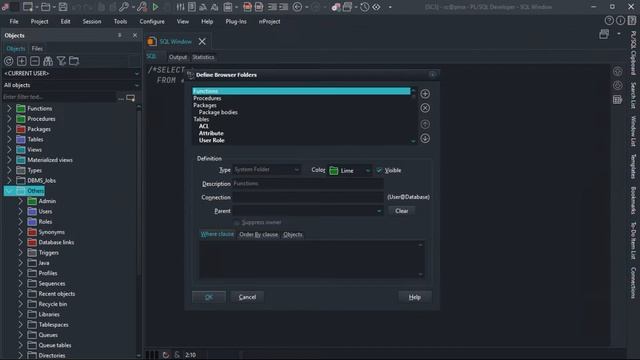This screenshot has width=640, height=360.
Task: Click the Connection input field
Action: [308, 197]
